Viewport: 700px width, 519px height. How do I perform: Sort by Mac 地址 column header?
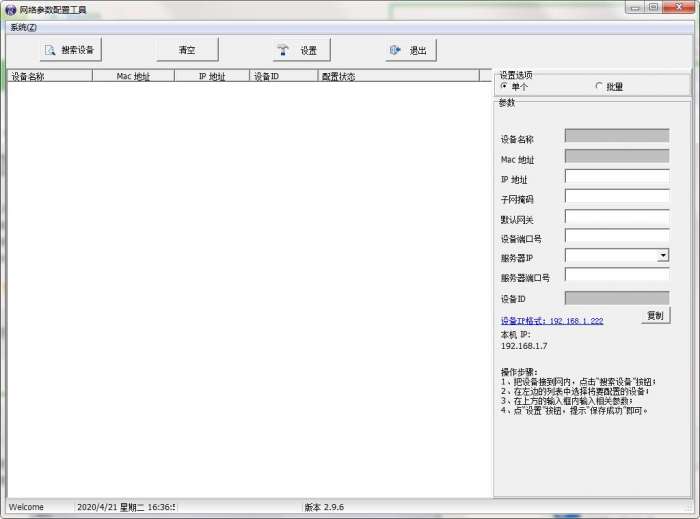(x=133, y=76)
